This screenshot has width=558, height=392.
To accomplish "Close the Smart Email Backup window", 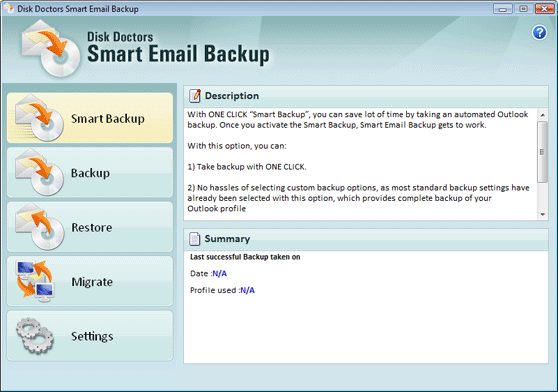I will (544, 9).
